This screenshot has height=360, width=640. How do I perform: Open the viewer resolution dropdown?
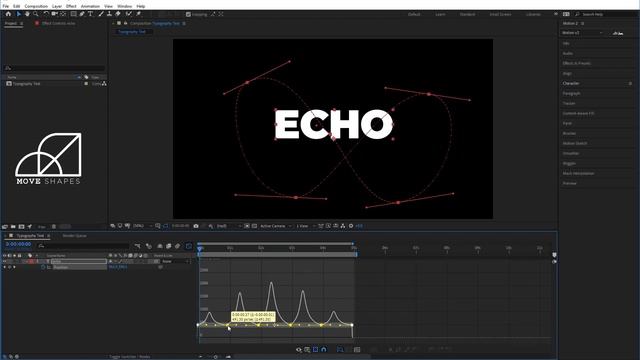229,226
